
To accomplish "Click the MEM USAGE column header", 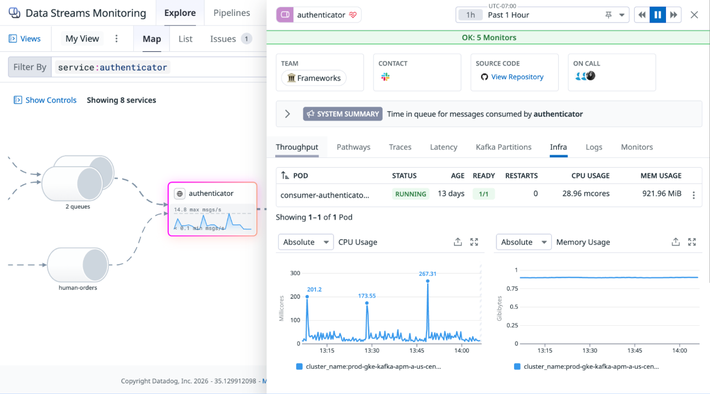I will point(661,176).
